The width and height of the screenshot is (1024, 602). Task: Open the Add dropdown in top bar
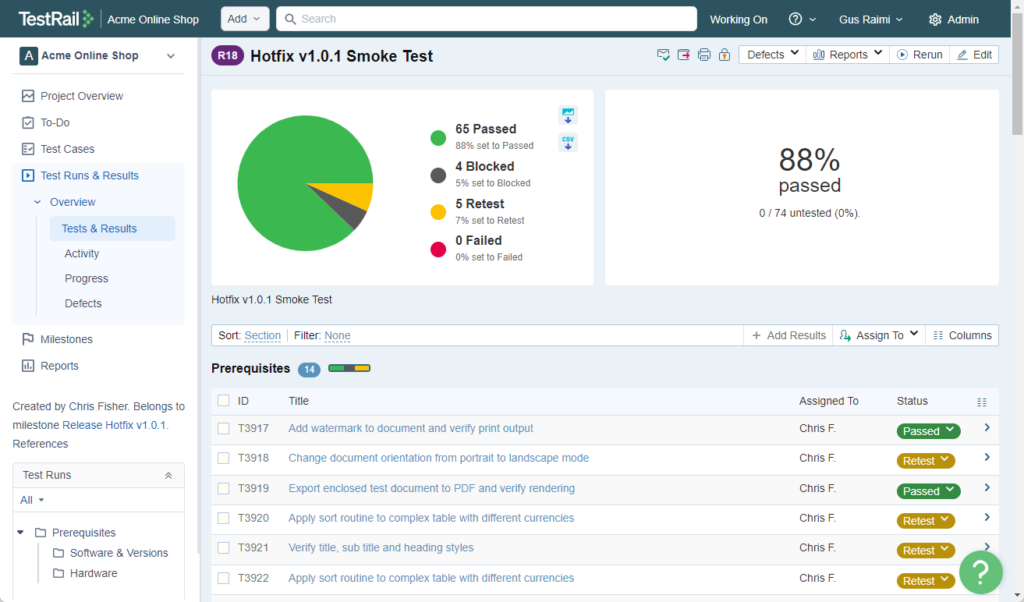[245, 19]
